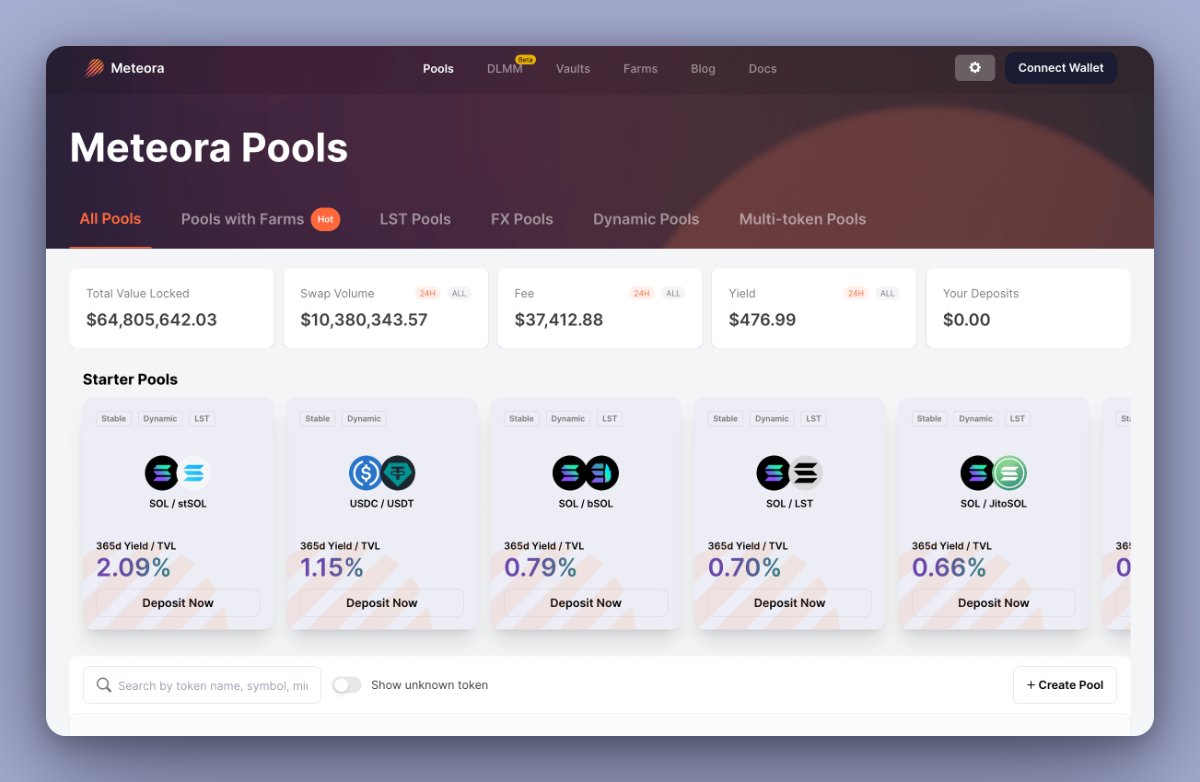Click the Meteora brand name in header
Screen dimensions: 1200x782
click(137, 68)
